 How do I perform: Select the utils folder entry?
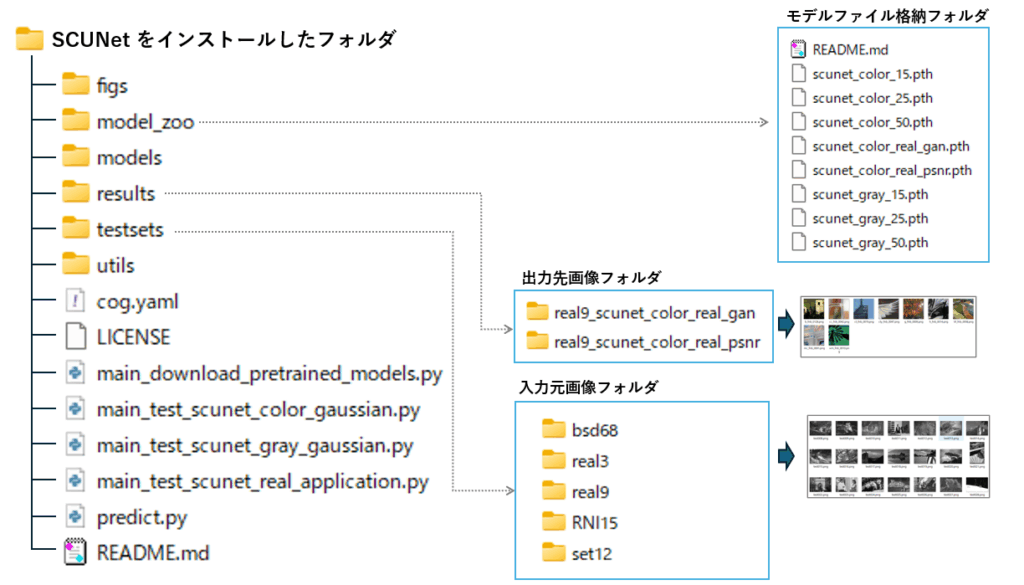click(x=99, y=265)
